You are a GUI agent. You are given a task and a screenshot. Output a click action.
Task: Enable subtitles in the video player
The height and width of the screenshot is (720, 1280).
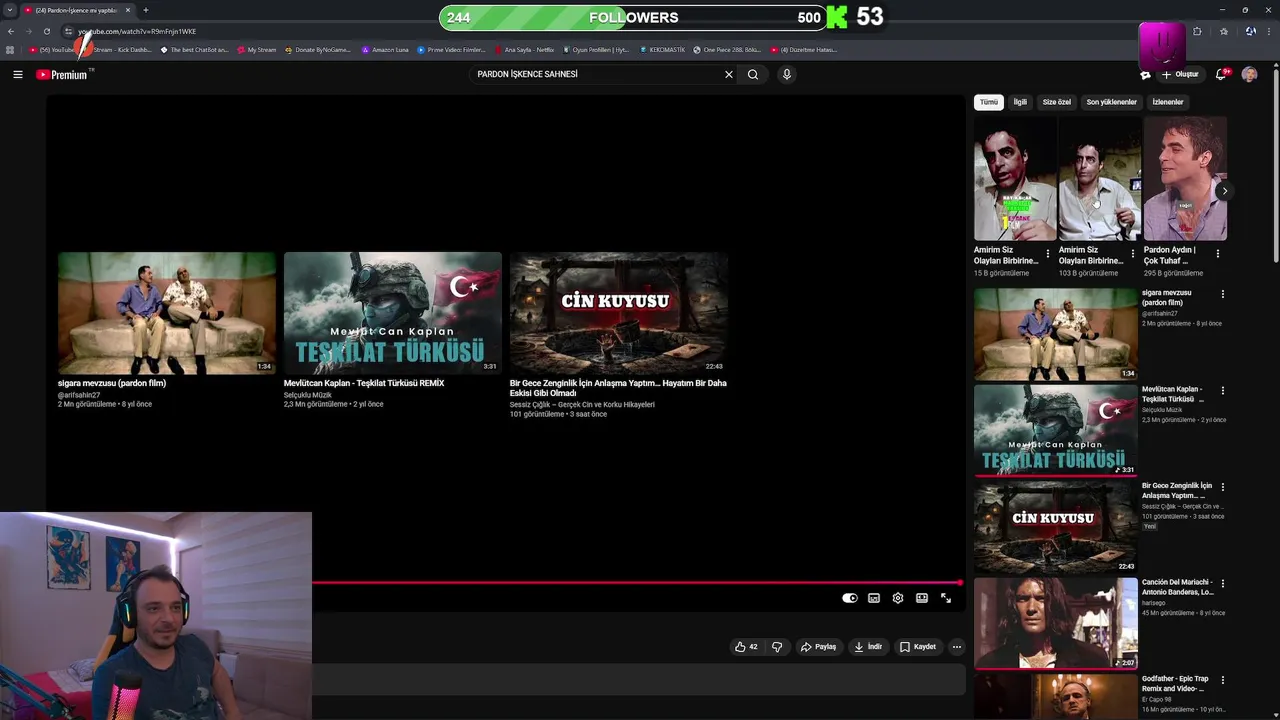pos(874,598)
